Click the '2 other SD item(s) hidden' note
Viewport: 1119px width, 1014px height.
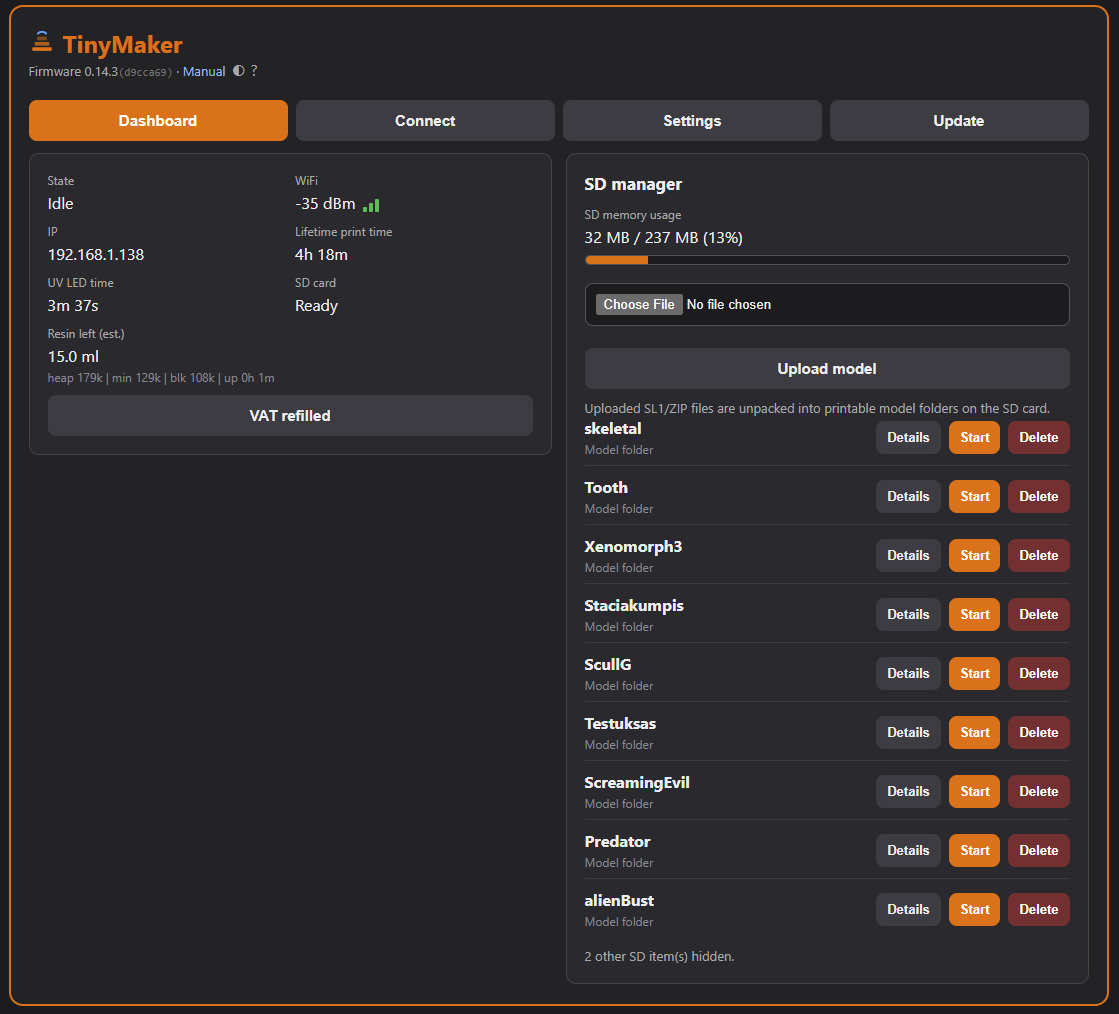(x=659, y=956)
